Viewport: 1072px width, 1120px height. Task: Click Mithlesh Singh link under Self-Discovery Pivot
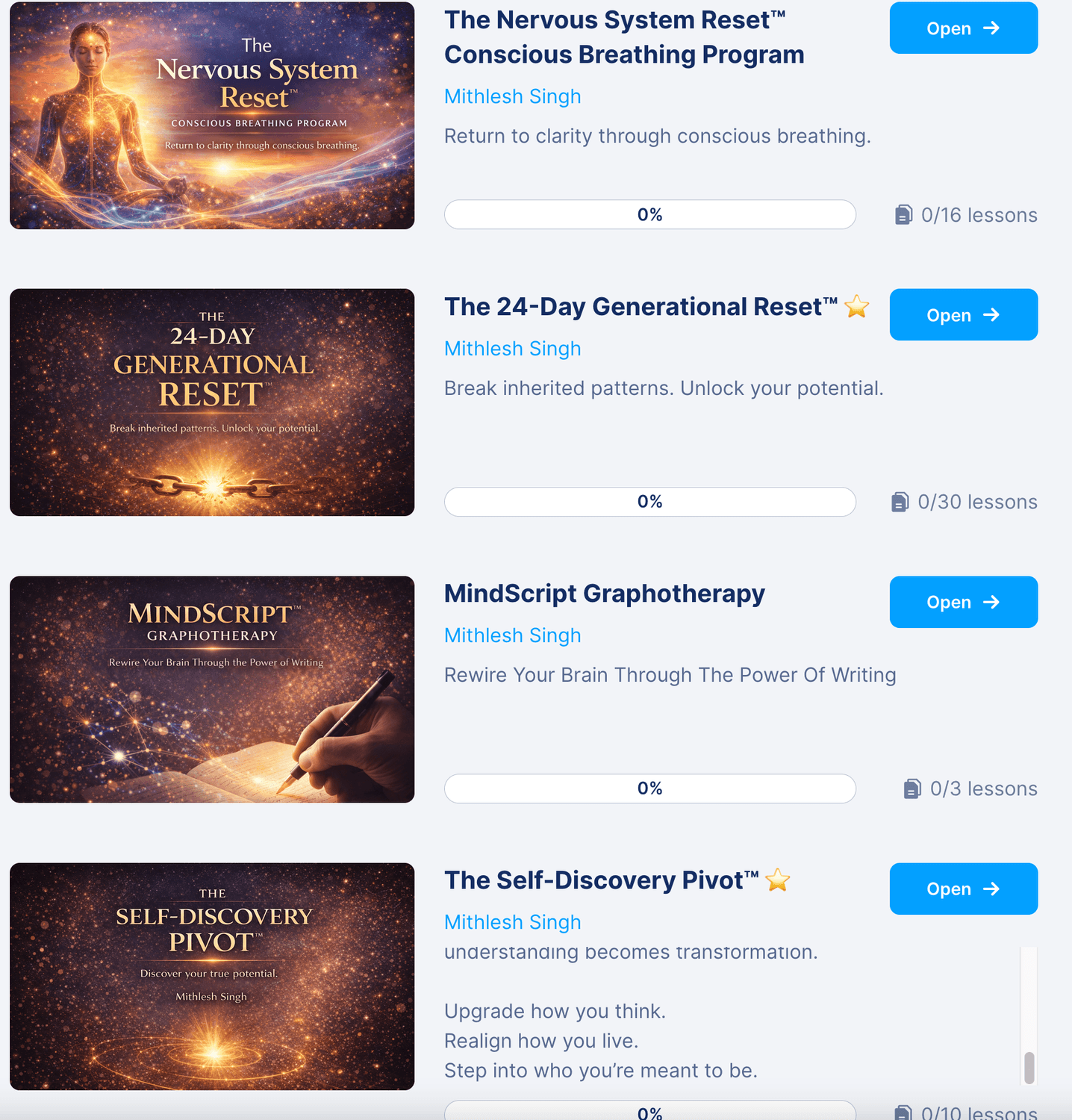click(513, 922)
